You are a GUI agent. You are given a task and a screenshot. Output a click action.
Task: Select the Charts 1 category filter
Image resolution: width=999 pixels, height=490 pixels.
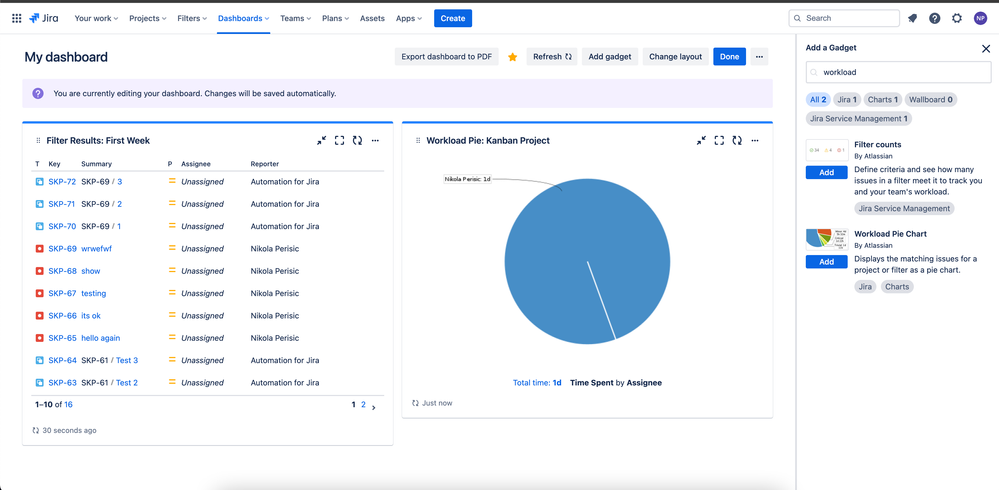point(883,99)
